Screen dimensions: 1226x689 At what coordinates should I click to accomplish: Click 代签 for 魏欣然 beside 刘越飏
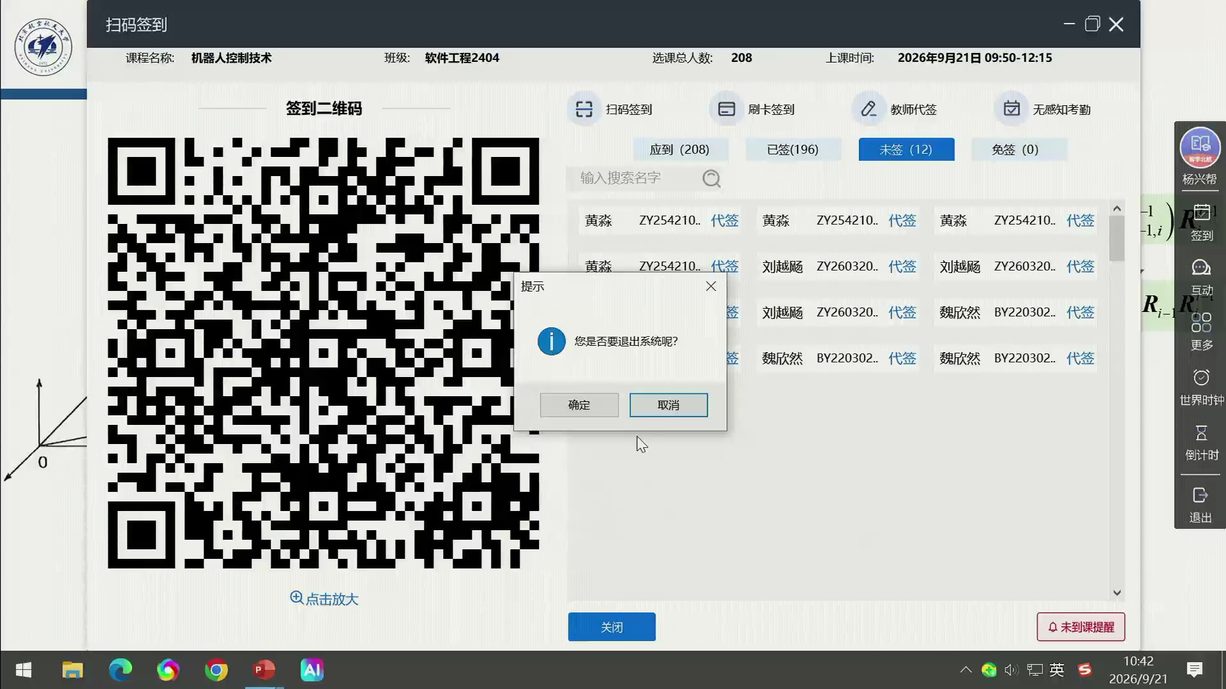click(x=1080, y=312)
